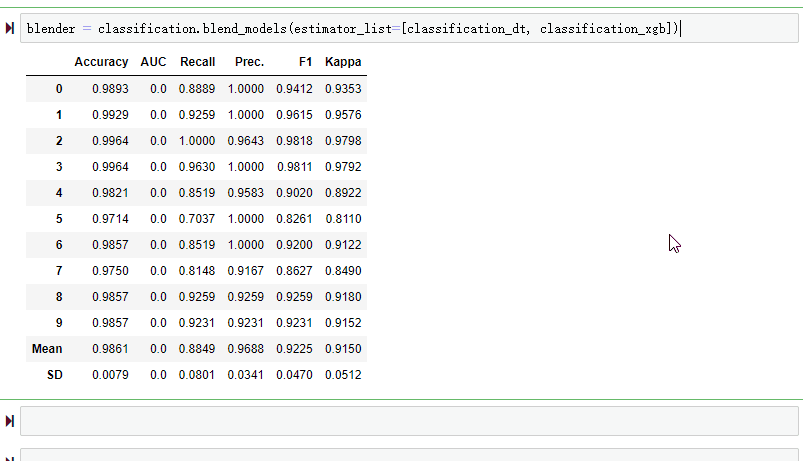The height and width of the screenshot is (461, 803).
Task: Click the SD row label
Action: (54, 375)
